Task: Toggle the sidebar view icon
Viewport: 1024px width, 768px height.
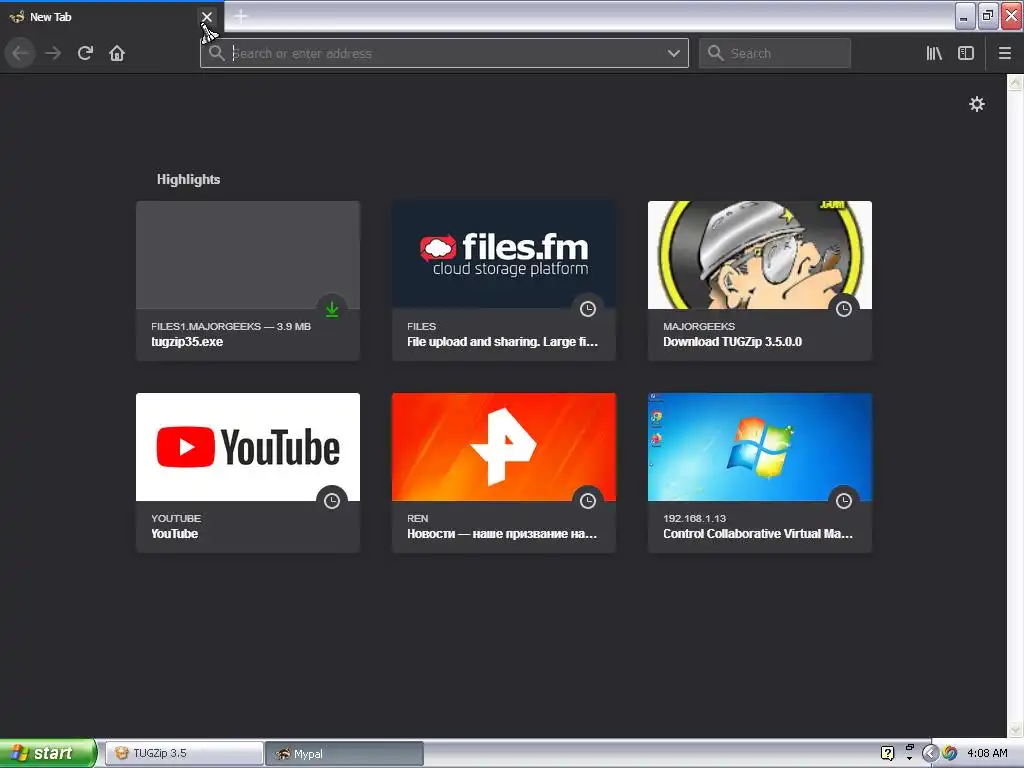Action: [966, 53]
